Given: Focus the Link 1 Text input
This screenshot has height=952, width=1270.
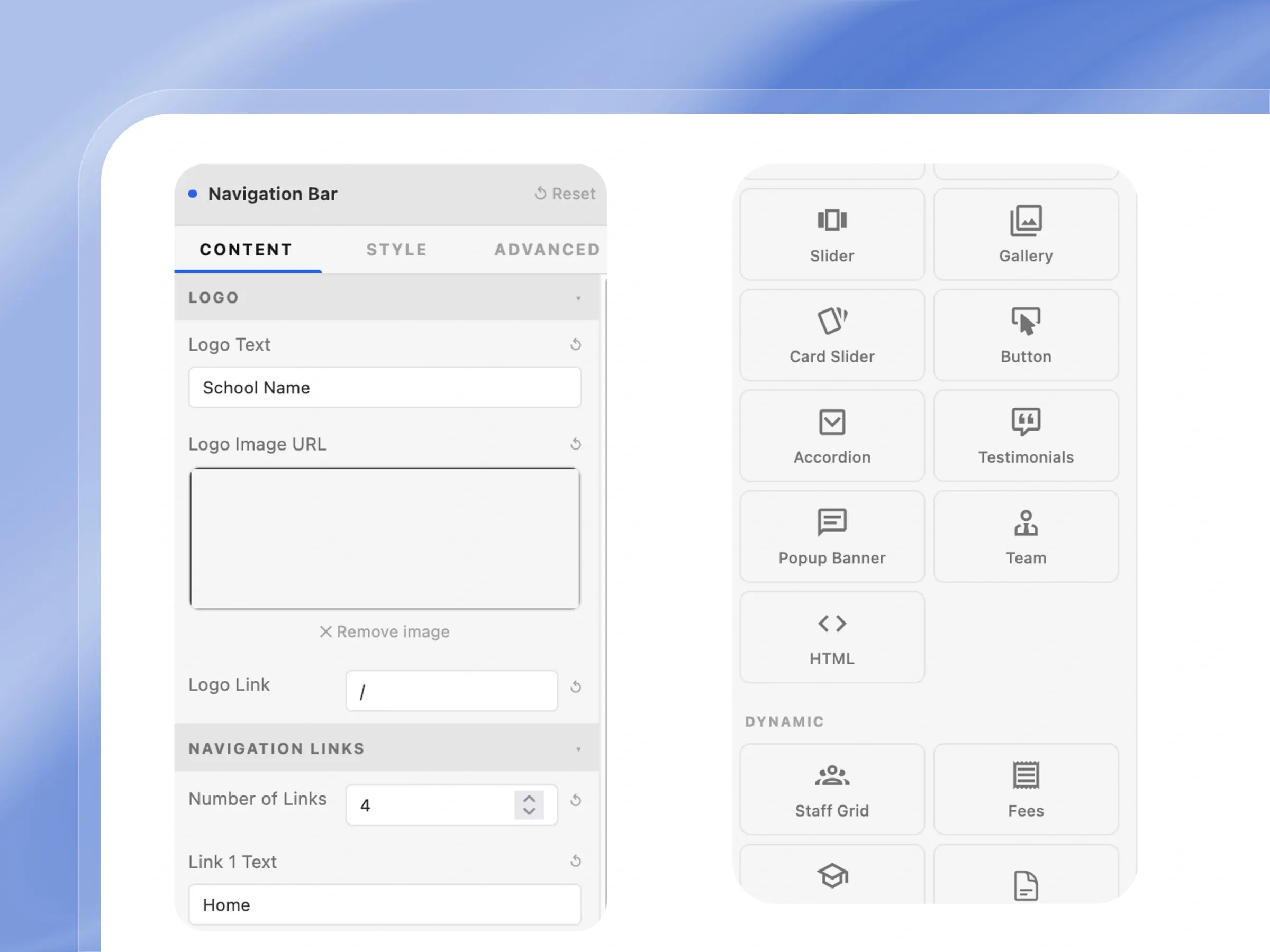Looking at the screenshot, I should click(x=385, y=905).
